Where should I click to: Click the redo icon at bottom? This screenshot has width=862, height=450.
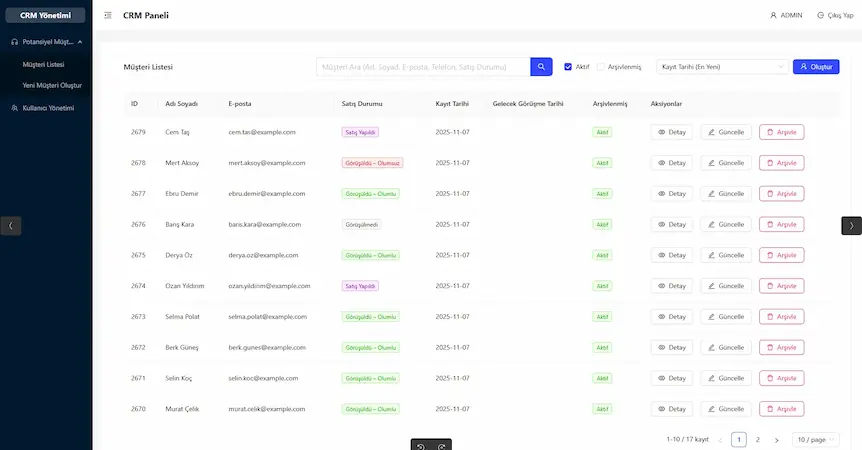[x=442, y=446]
